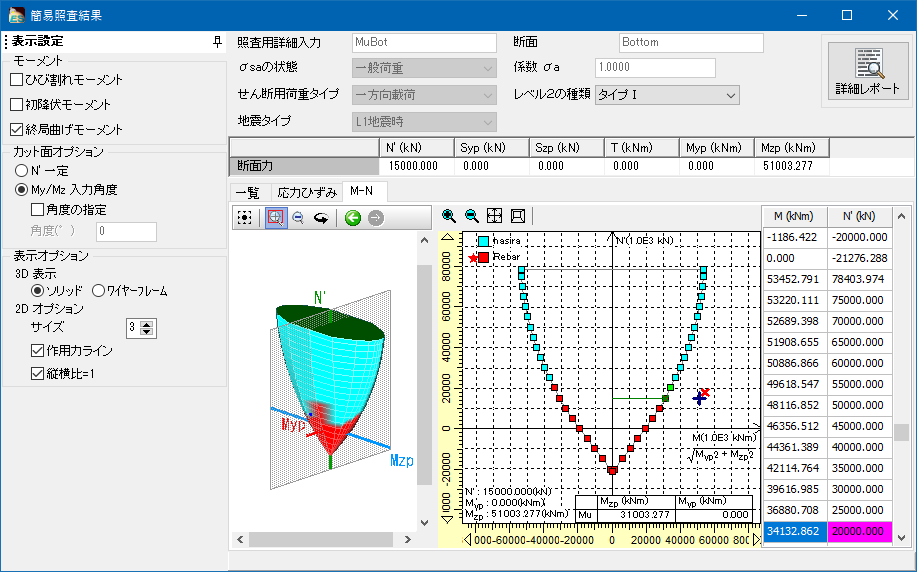
Task: Click the gray forward arrow icon
Action: [376, 218]
